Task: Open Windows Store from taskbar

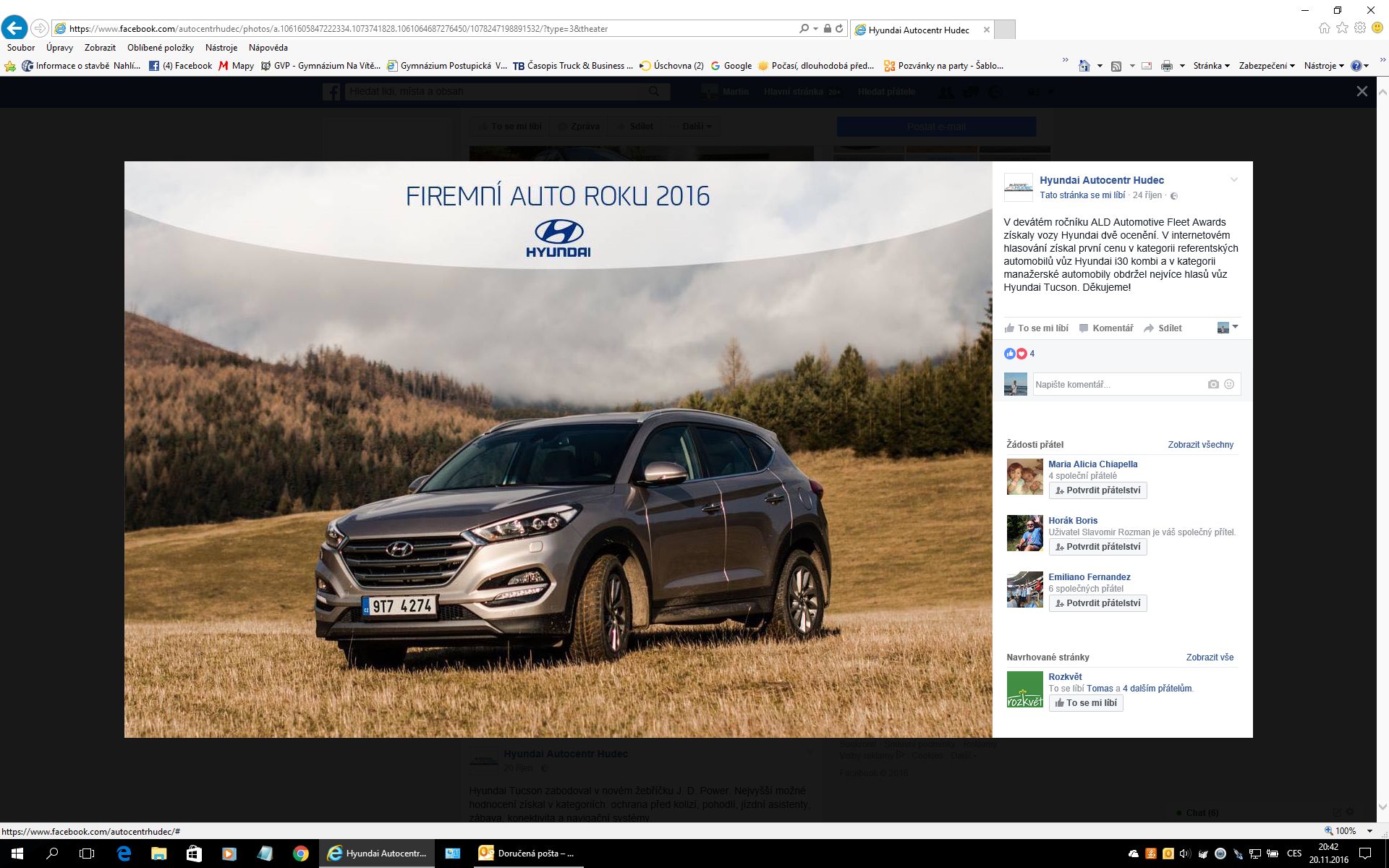Action: (194, 854)
